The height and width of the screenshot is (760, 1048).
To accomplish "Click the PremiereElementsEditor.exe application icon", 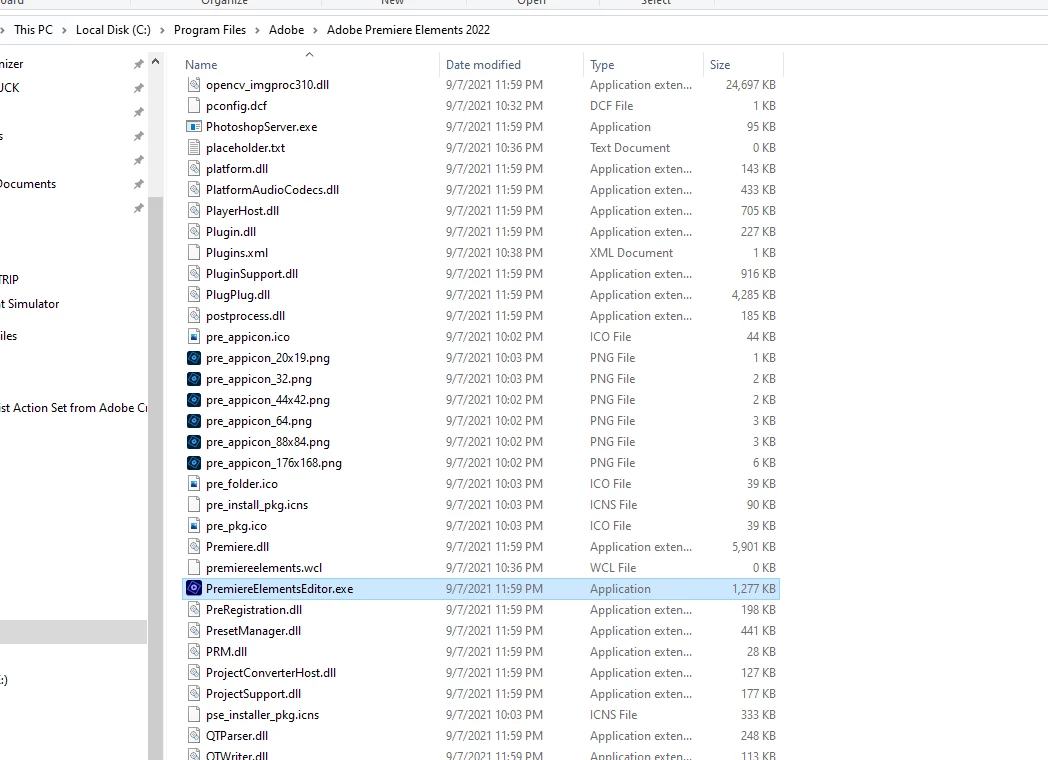I will (194, 588).
